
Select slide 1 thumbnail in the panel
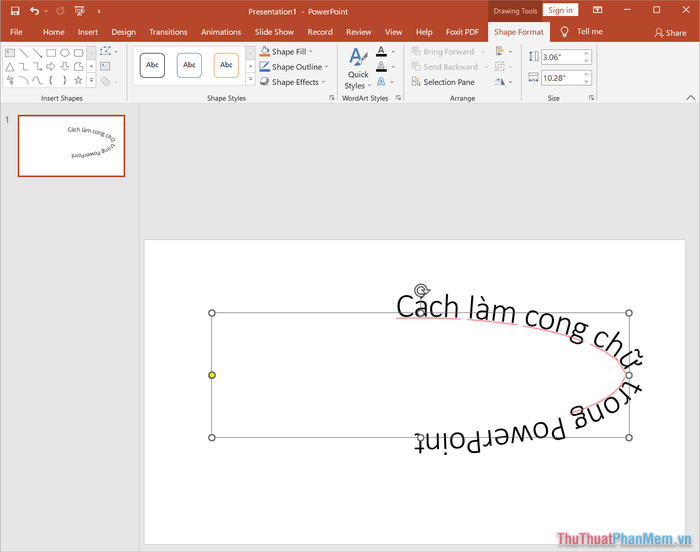(x=71, y=146)
